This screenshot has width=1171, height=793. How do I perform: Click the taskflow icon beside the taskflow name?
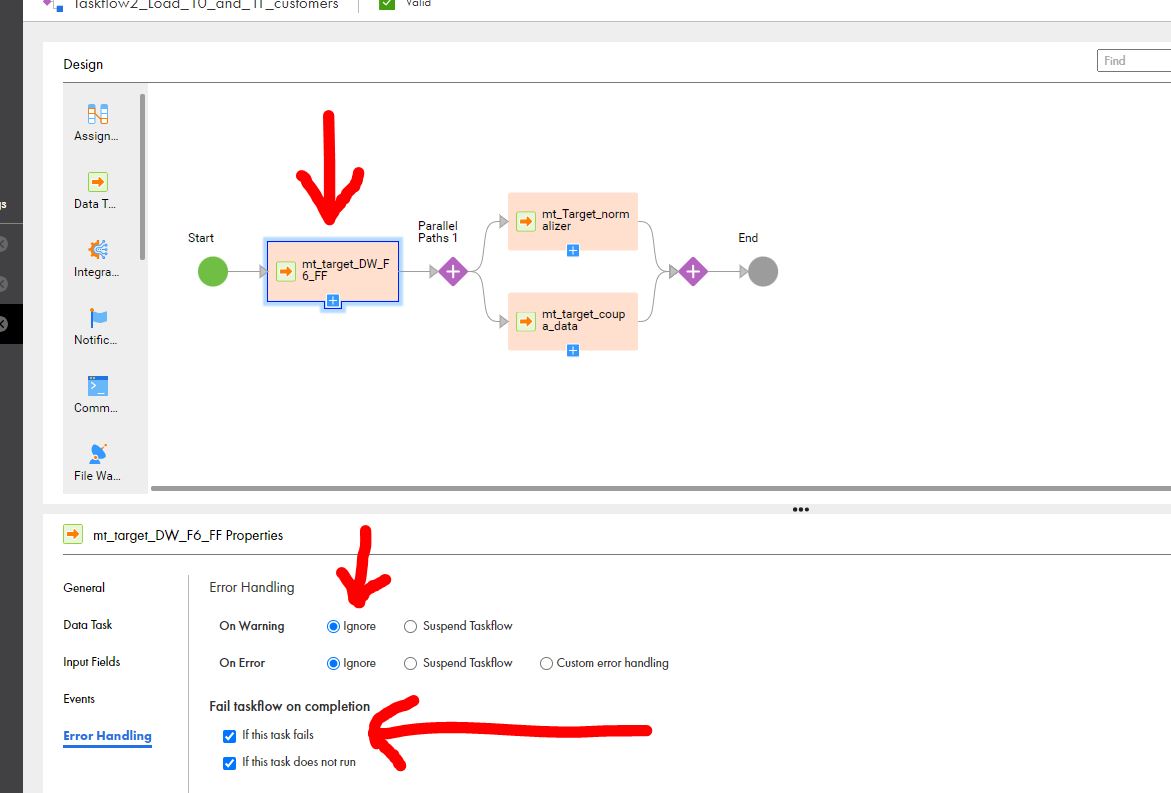coord(53,4)
